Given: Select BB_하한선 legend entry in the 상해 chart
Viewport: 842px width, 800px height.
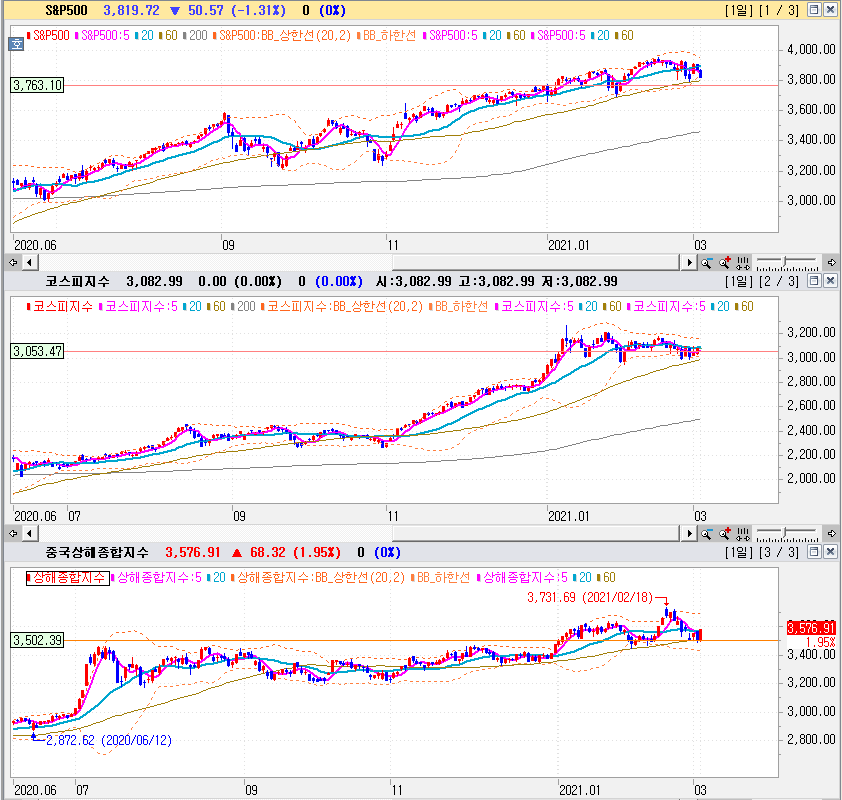Looking at the screenshot, I should (x=440, y=578).
